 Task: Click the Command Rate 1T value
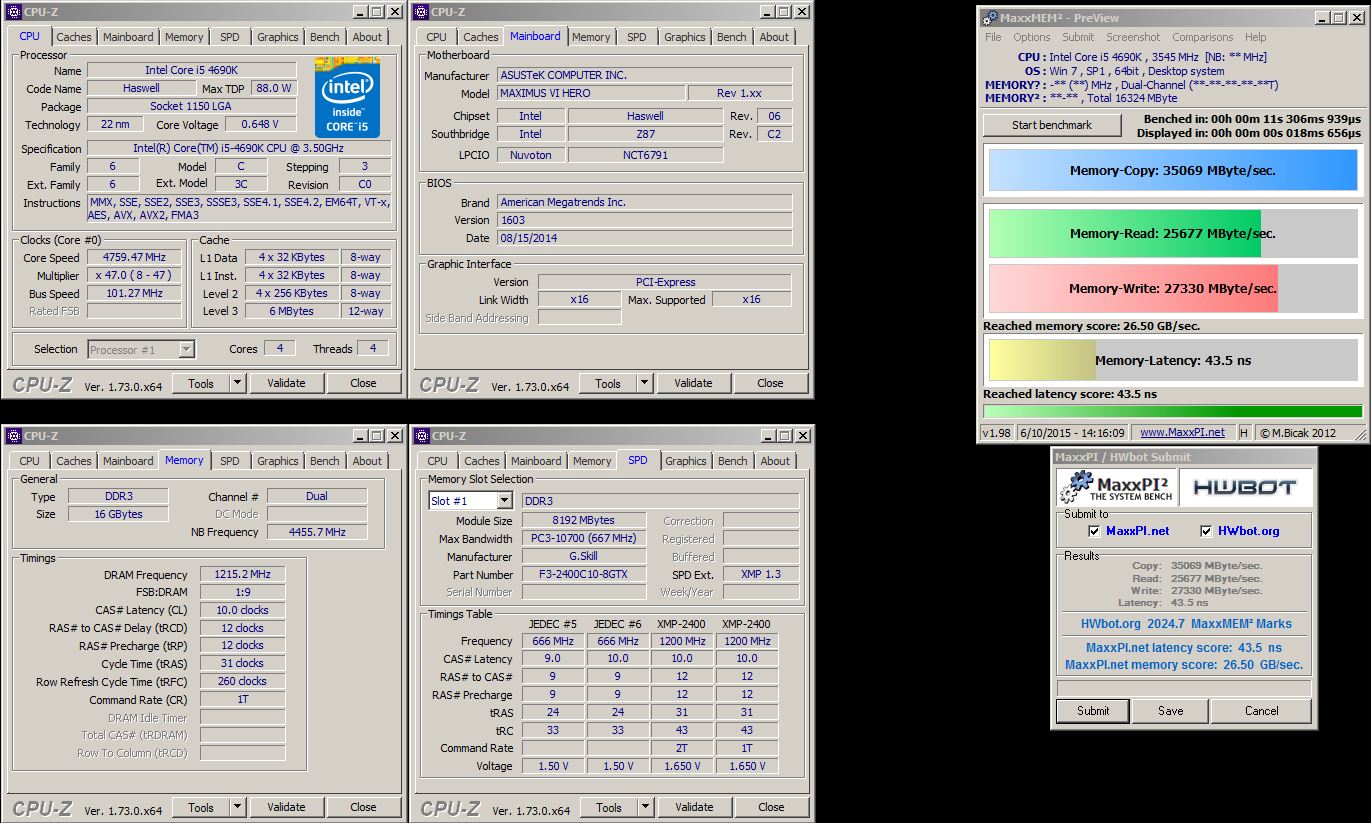click(242, 700)
